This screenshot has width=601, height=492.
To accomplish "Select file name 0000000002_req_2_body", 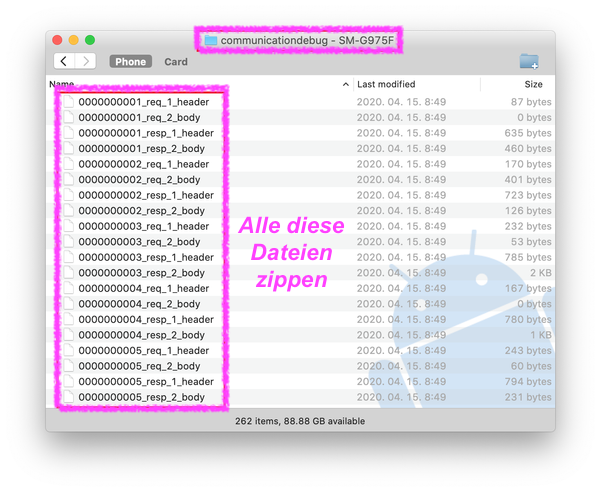I will tap(140, 179).
